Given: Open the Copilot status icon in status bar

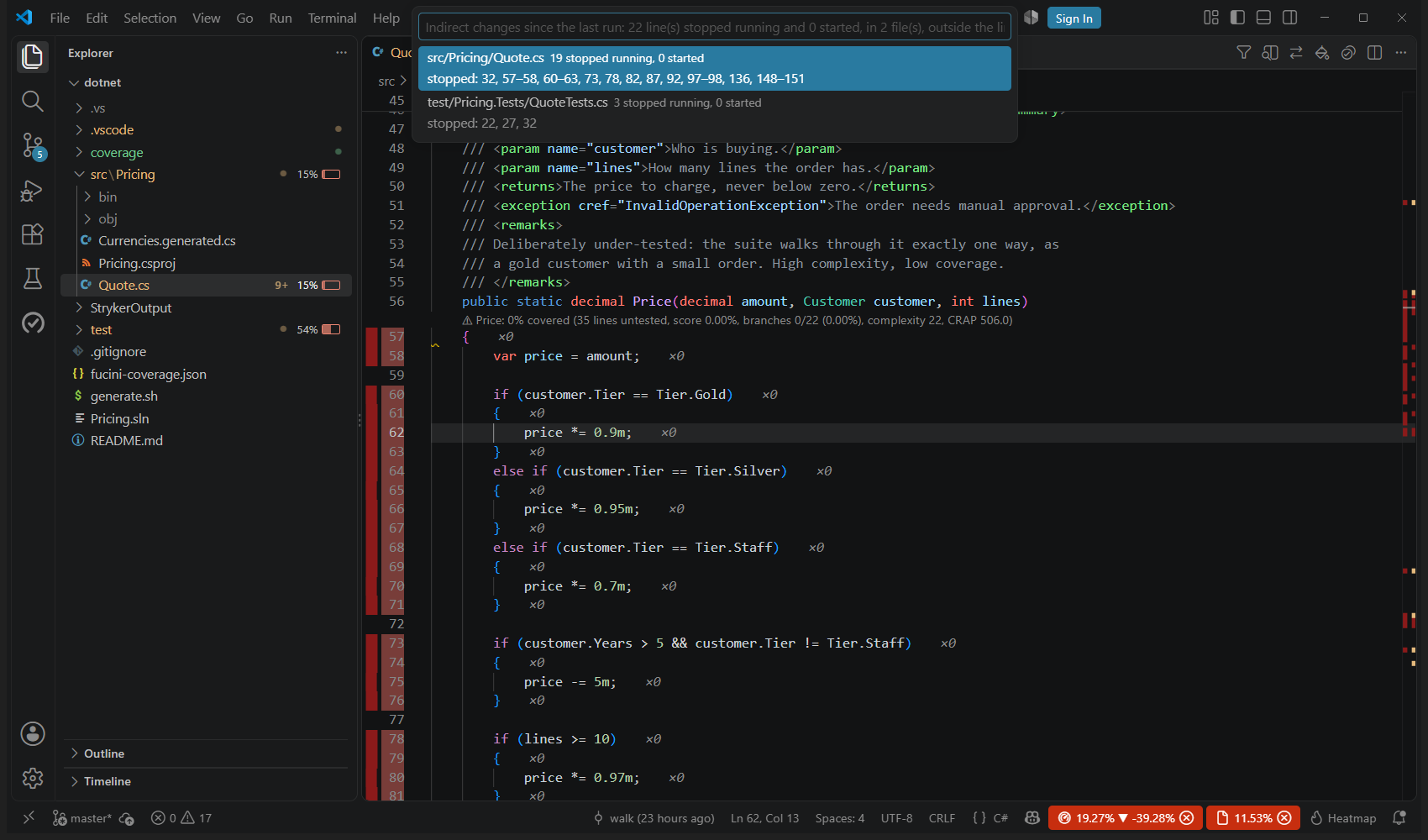Looking at the screenshot, I should click(1032, 817).
